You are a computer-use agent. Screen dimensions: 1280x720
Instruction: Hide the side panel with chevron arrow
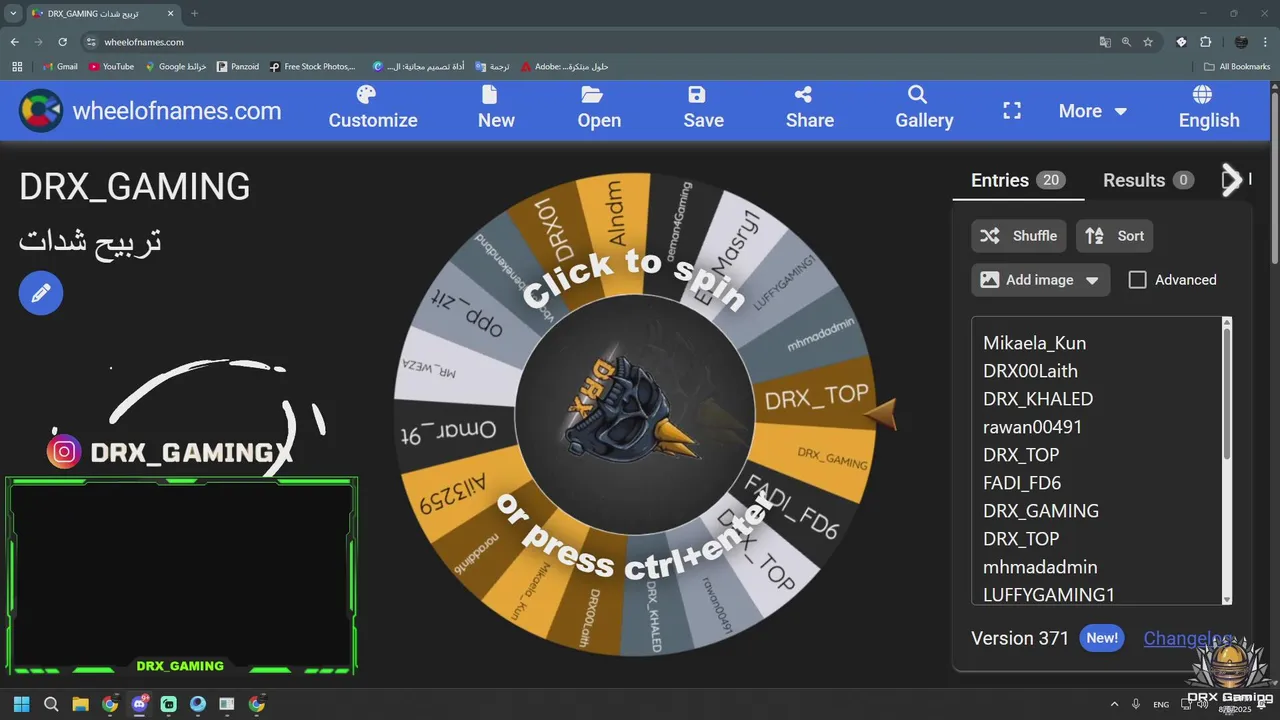pos(1232,180)
